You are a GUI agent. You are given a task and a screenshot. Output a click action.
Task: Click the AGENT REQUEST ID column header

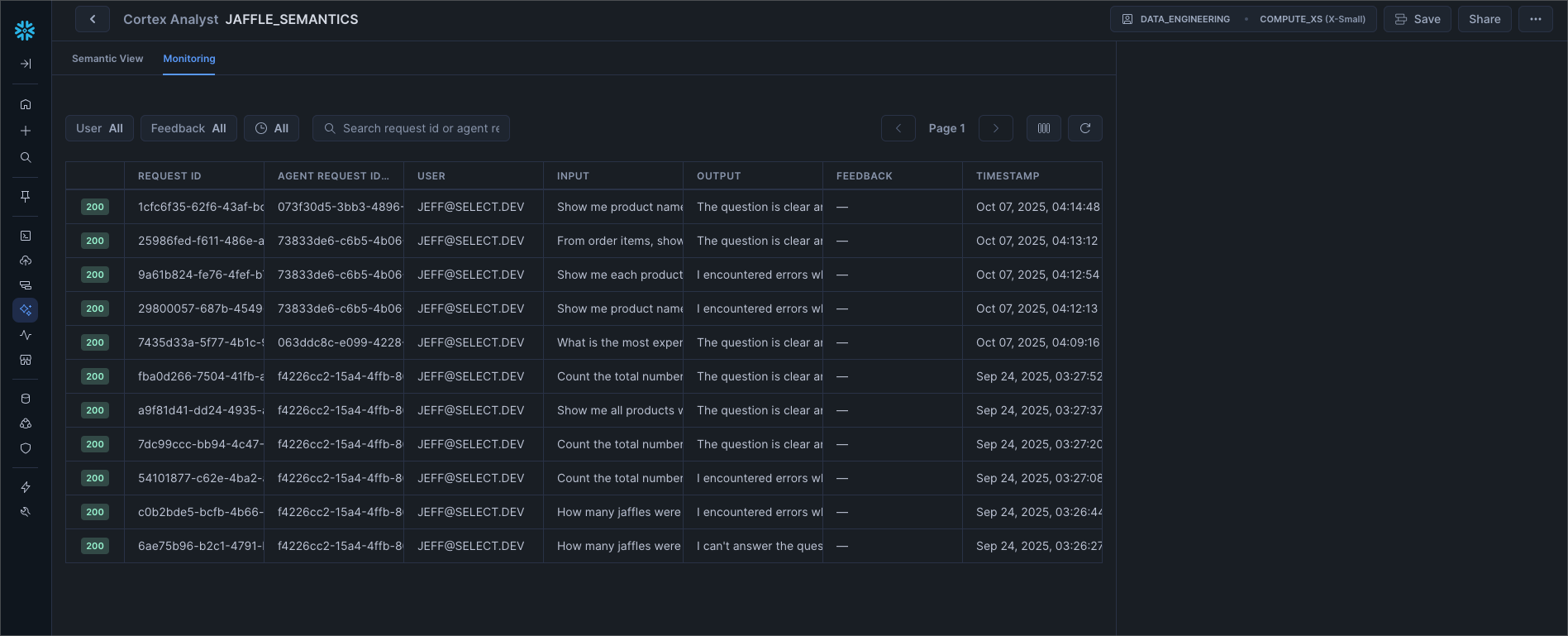pos(333,176)
